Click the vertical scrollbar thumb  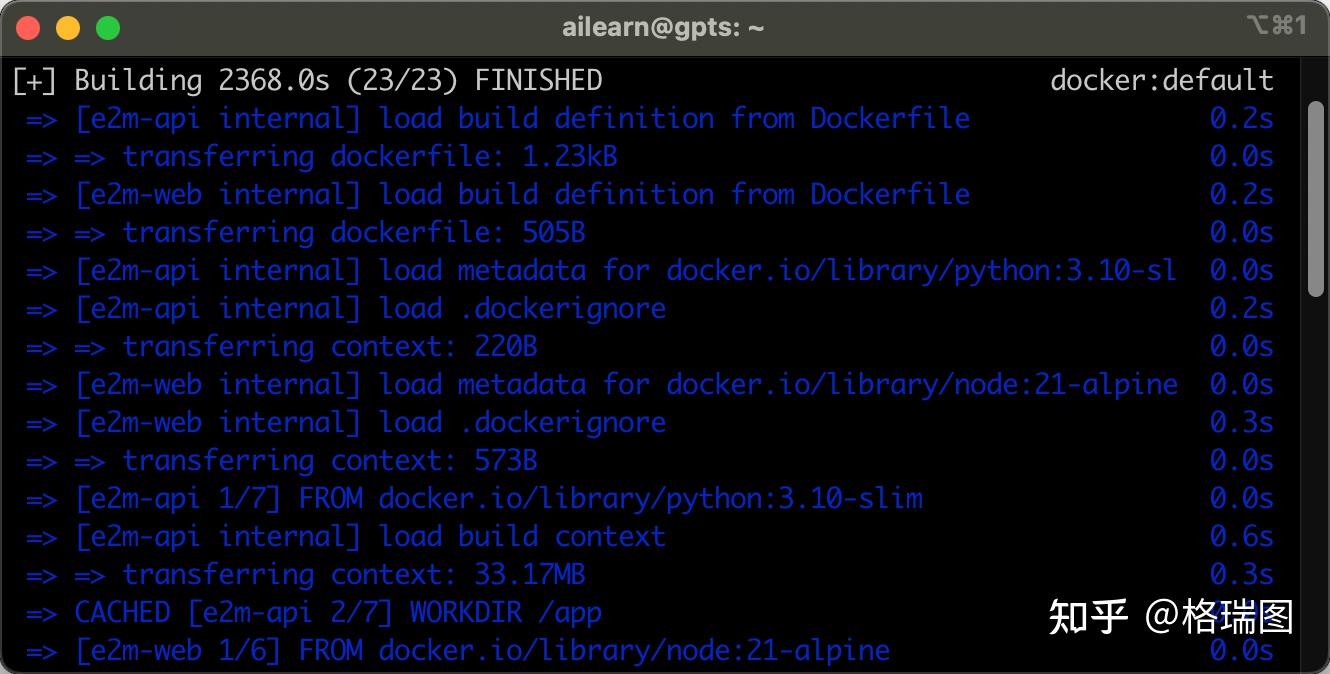coord(1316,196)
